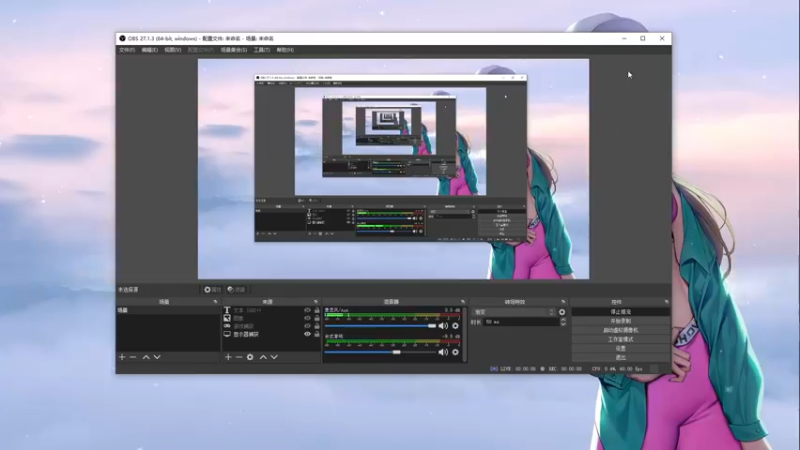This screenshot has width=800, height=450.
Task: Add a new scene with plus icon
Action: (122, 357)
